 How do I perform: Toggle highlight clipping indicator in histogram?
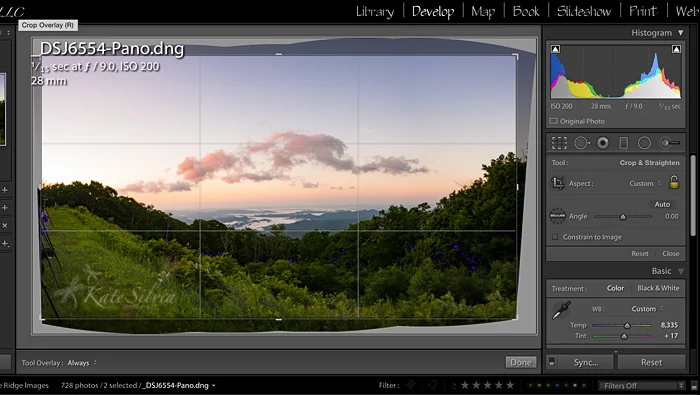coord(676,49)
